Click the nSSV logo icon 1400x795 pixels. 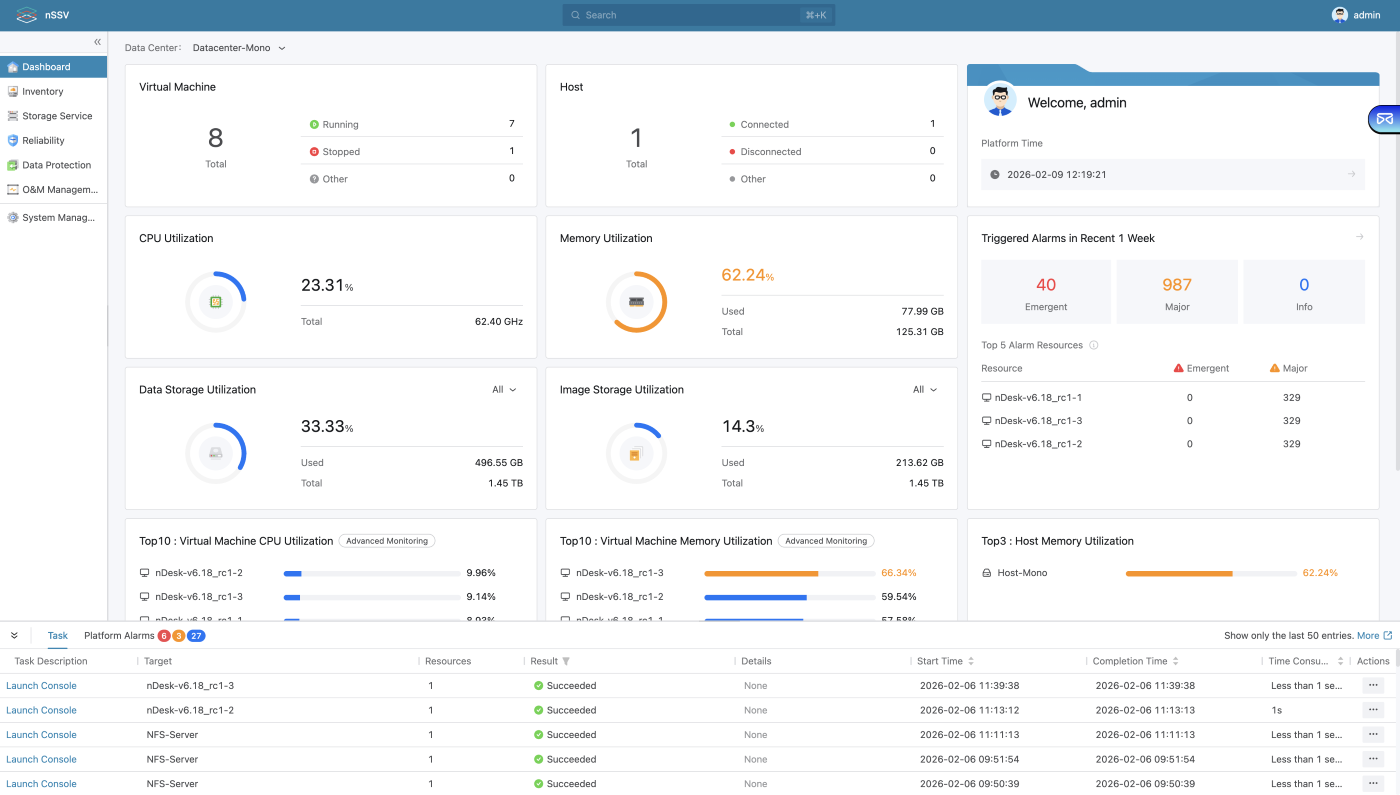[x=27, y=15]
